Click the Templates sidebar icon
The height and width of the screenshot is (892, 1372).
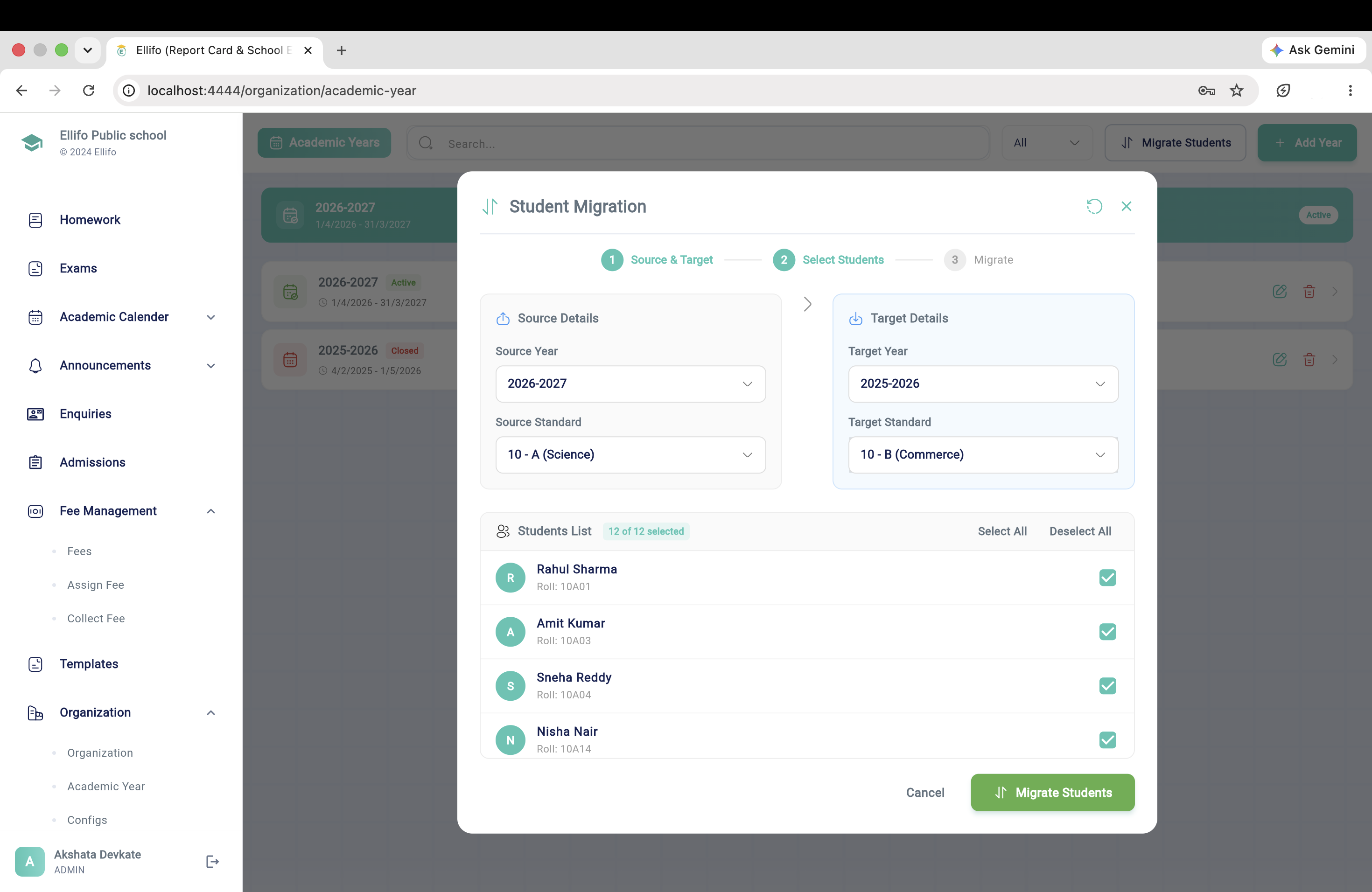35,664
